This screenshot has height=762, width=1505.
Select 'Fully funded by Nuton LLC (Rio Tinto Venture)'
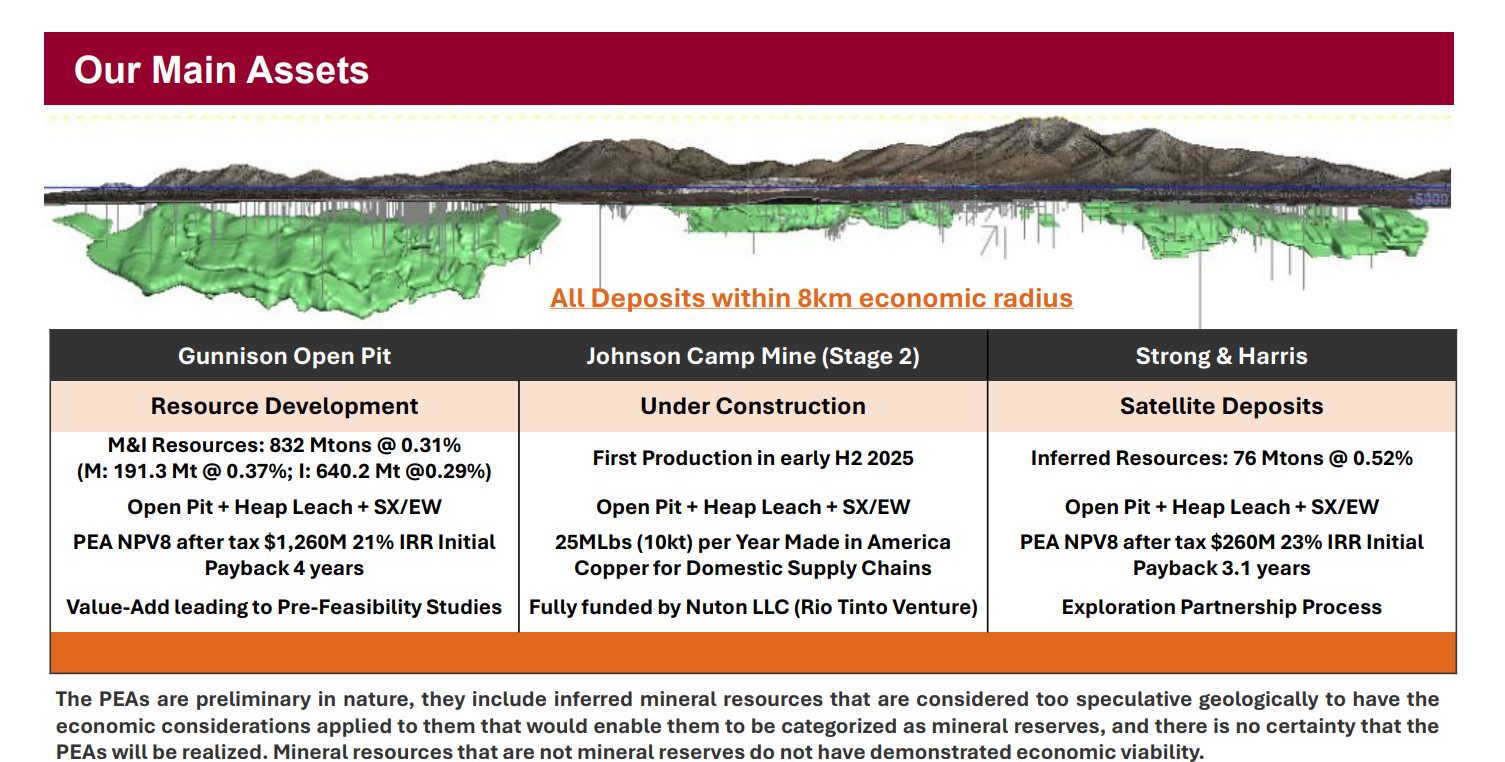coord(752,607)
